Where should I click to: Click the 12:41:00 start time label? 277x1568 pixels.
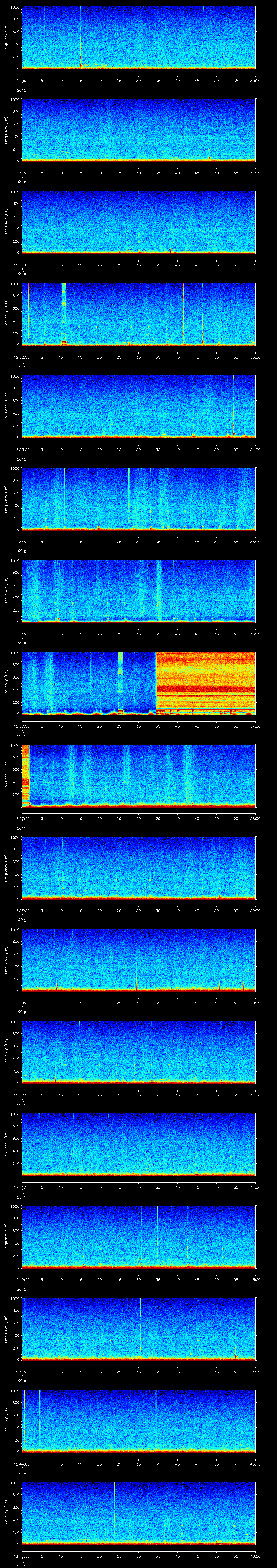21,1187
